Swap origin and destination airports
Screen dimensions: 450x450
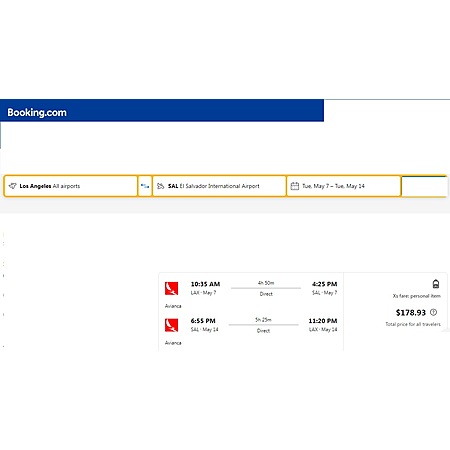pos(145,186)
